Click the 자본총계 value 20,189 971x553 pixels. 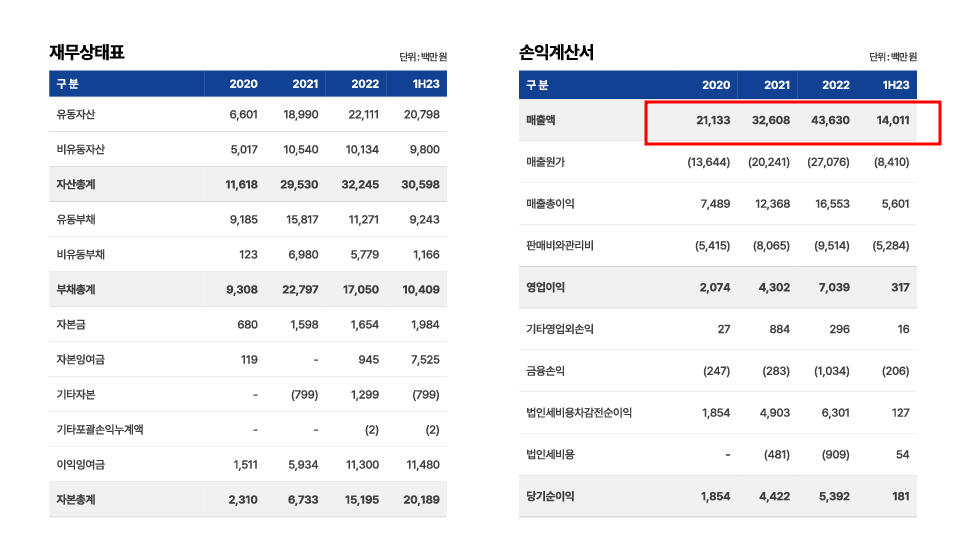click(422, 499)
